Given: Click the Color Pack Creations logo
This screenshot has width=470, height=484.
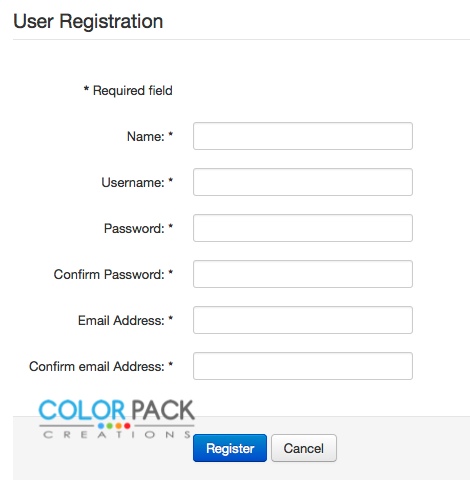Looking at the screenshot, I should click(x=117, y=419).
